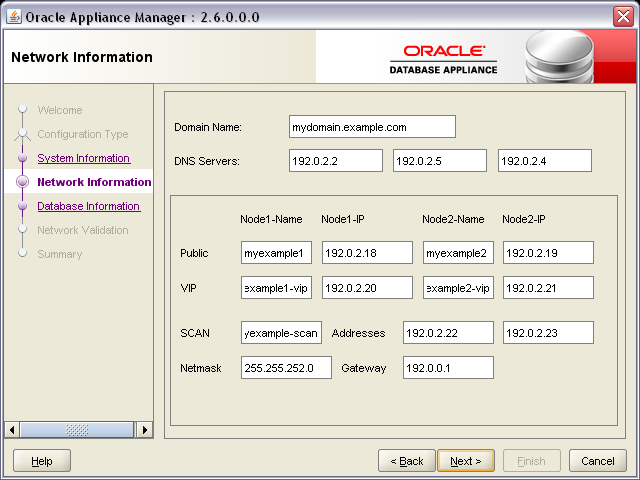Click the VIP Node1-Name field example1-vip
Viewport: 640px width, 480px height.
click(x=276, y=288)
